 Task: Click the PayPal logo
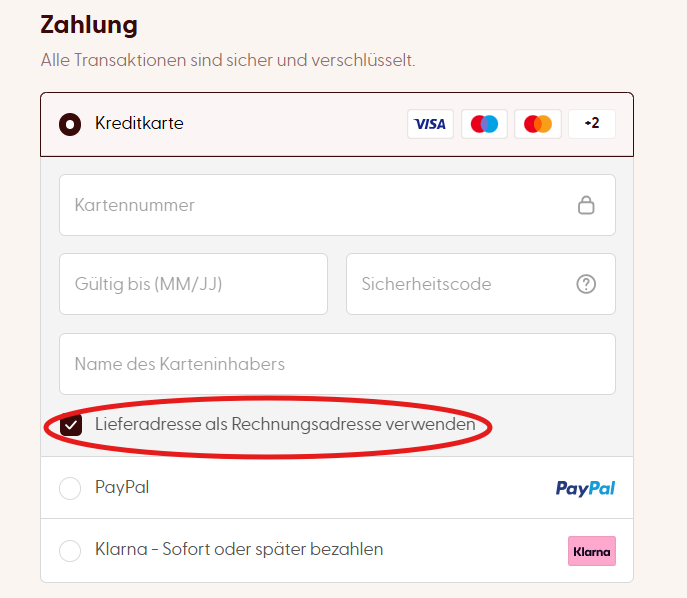tap(585, 488)
